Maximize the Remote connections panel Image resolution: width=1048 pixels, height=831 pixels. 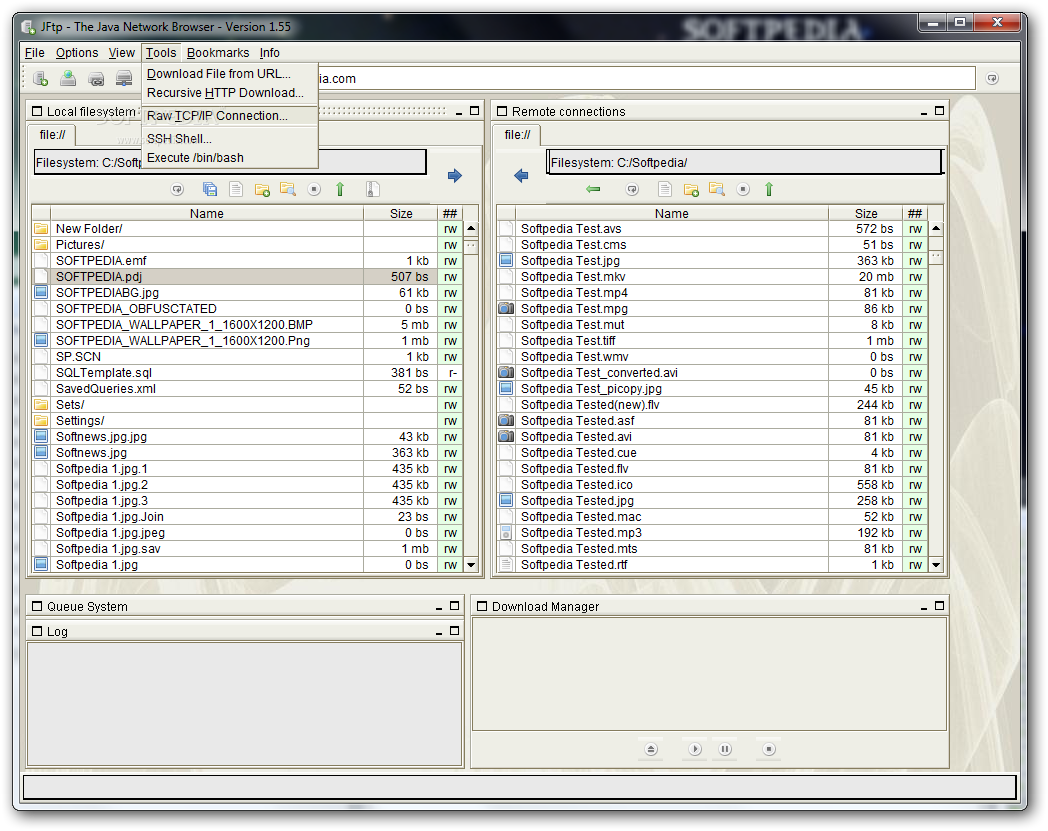[x=940, y=111]
